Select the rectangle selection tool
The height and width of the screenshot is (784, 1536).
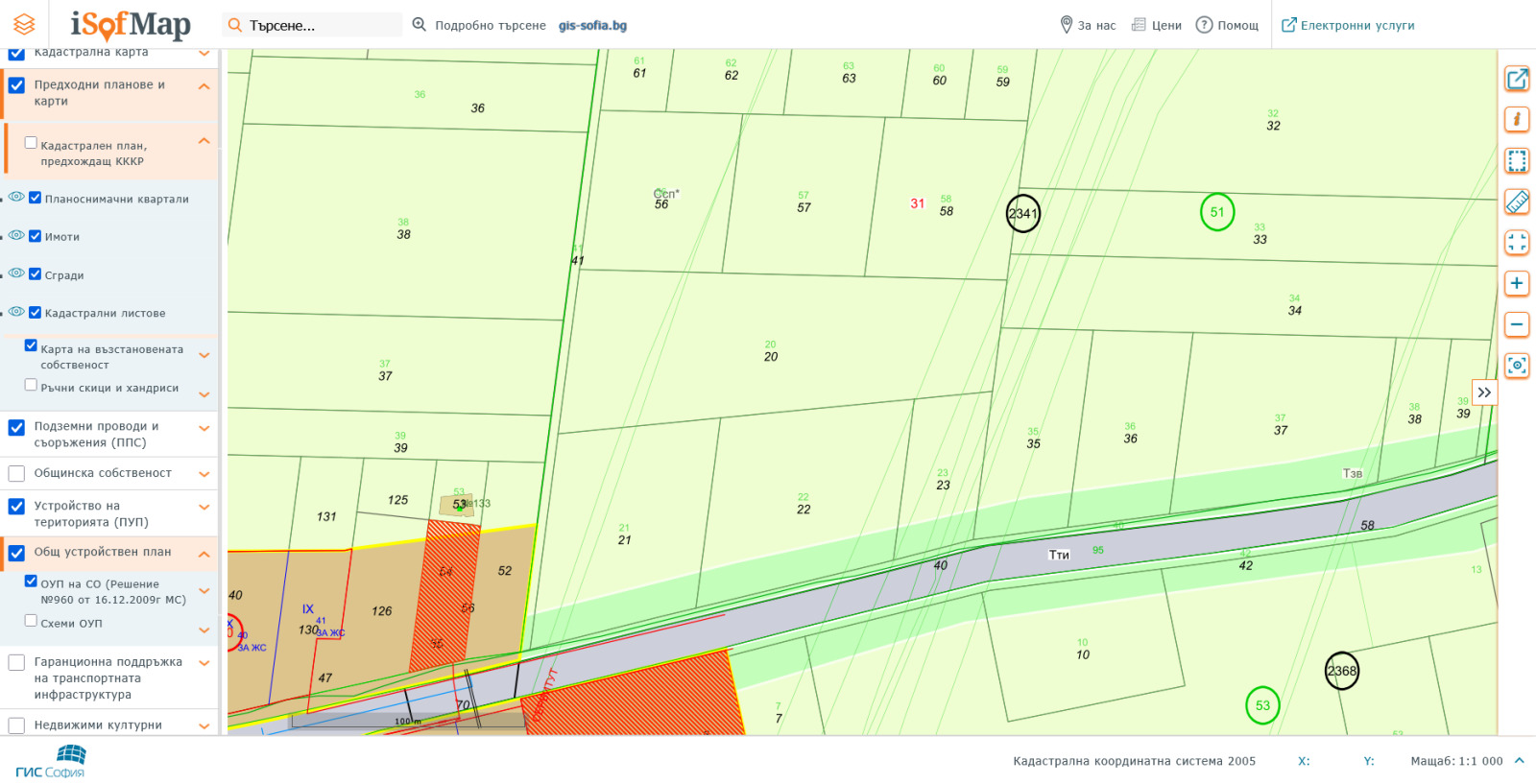click(1517, 160)
